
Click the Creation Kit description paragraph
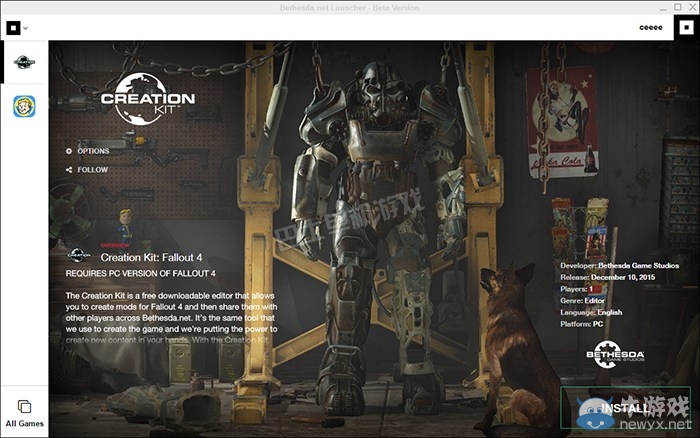171,318
